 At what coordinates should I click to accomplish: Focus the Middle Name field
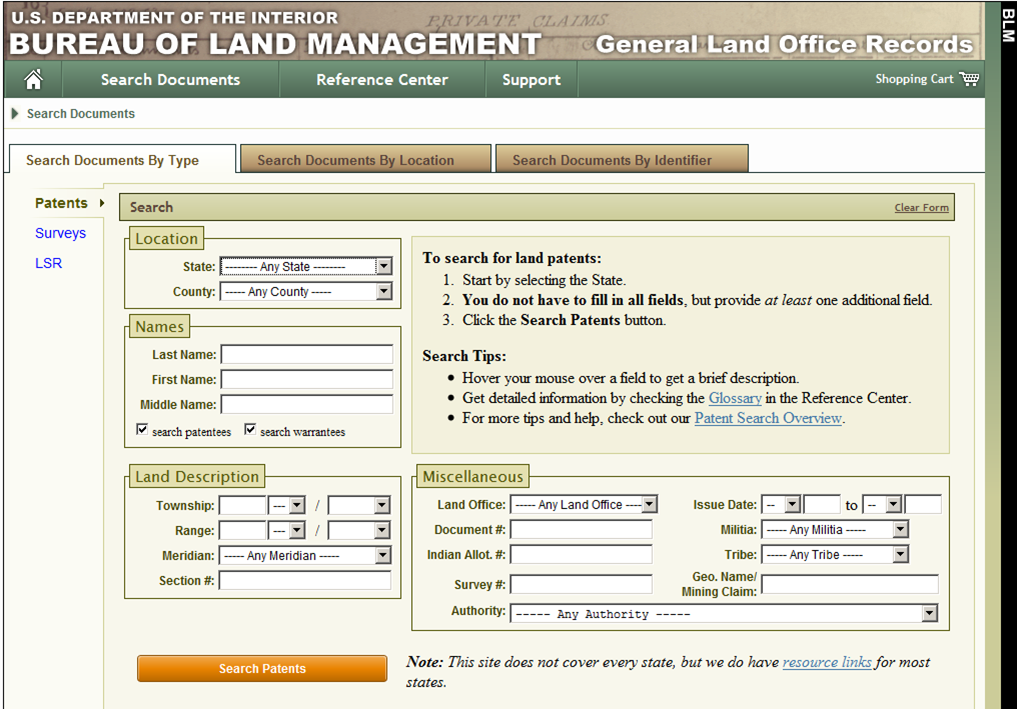coord(307,404)
